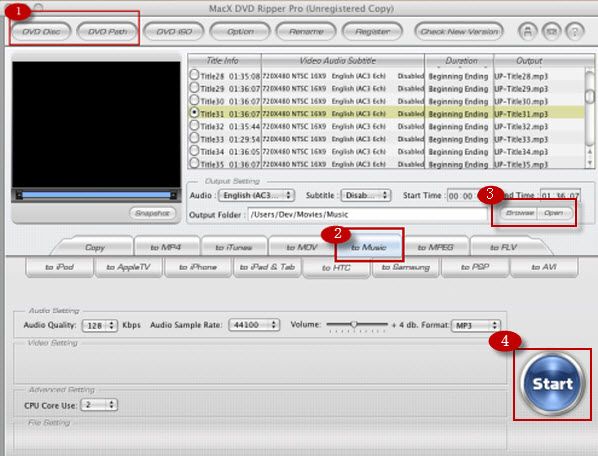This screenshot has width=598, height=456.
Task: Switch to the to iPhone tab
Action: (198, 267)
